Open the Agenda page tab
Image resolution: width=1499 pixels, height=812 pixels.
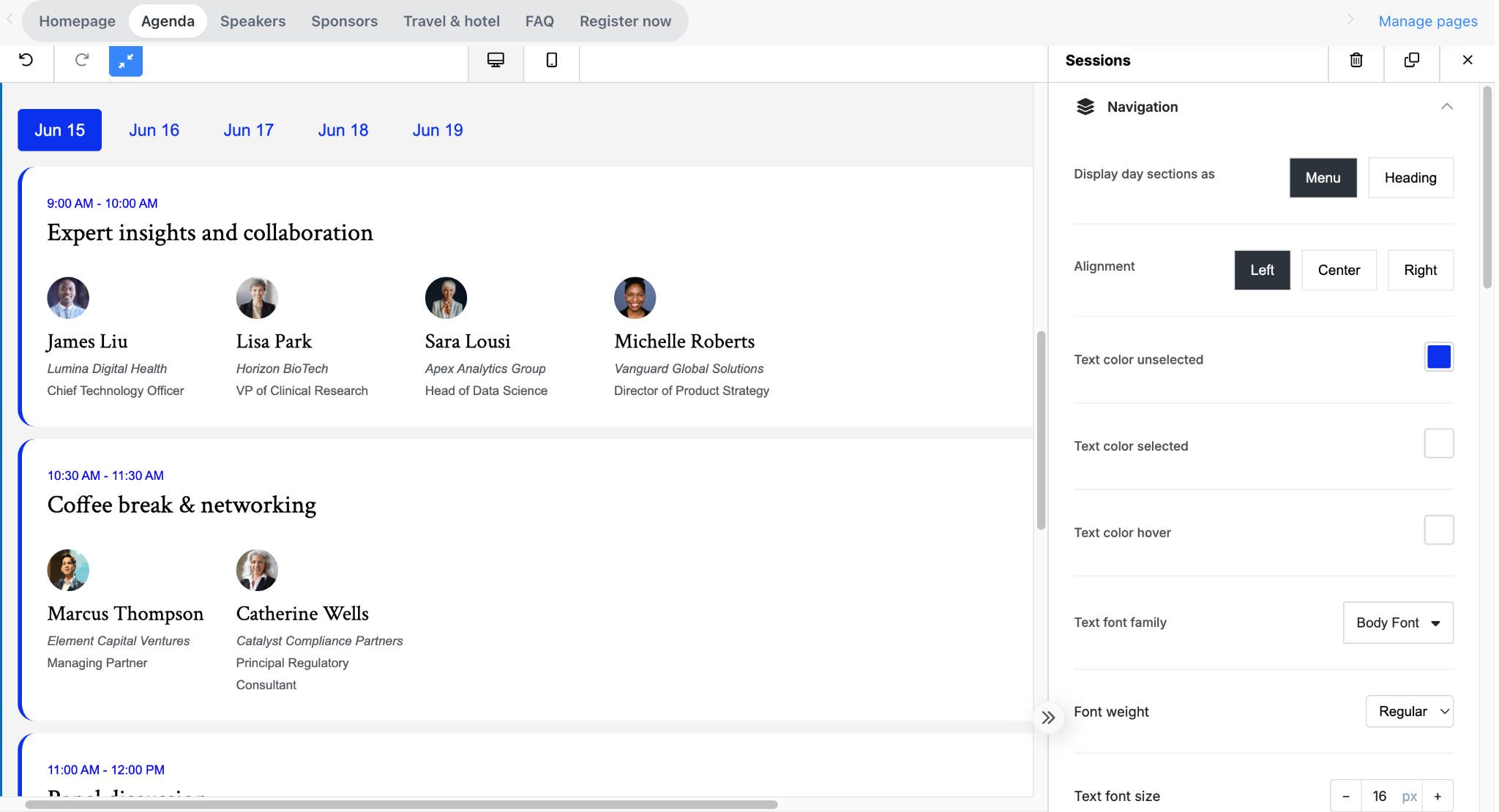168,21
